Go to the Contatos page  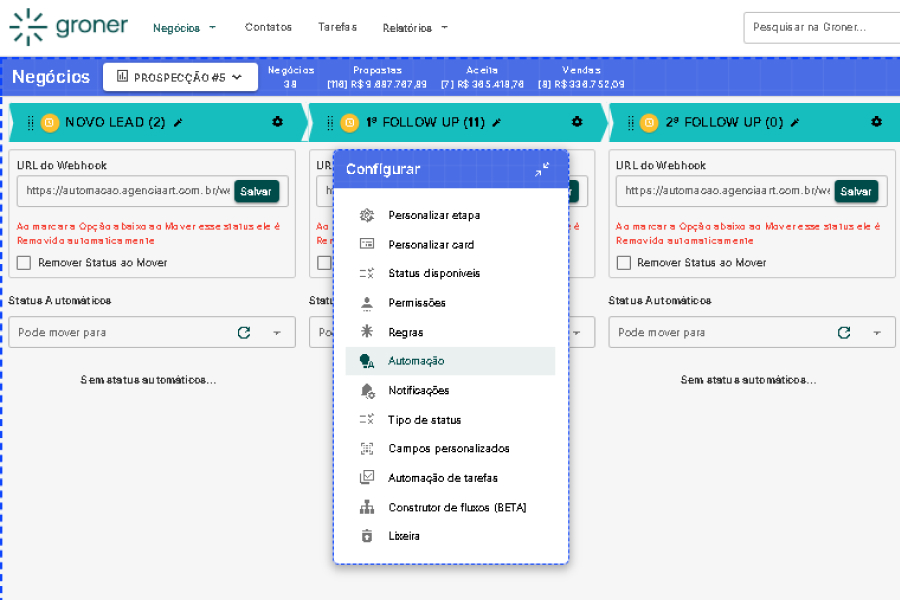tap(268, 28)
